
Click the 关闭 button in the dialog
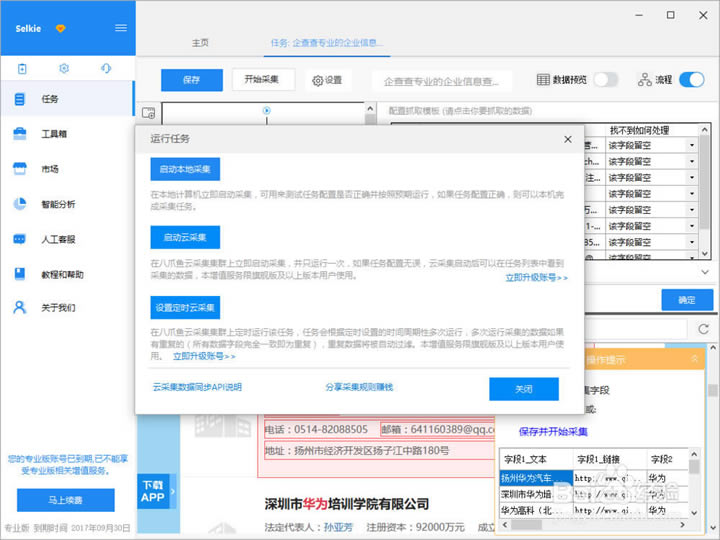(523, 389)
